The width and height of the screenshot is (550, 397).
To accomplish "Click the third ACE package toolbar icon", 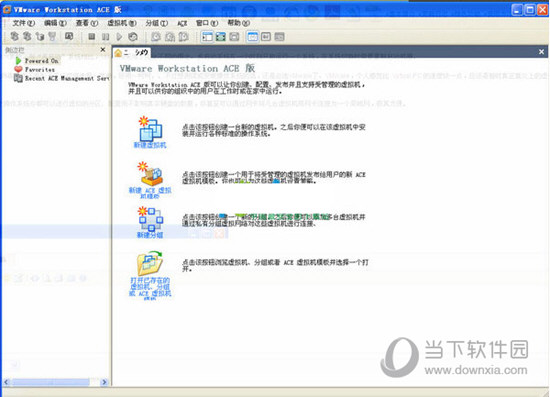I will point(40,36).
